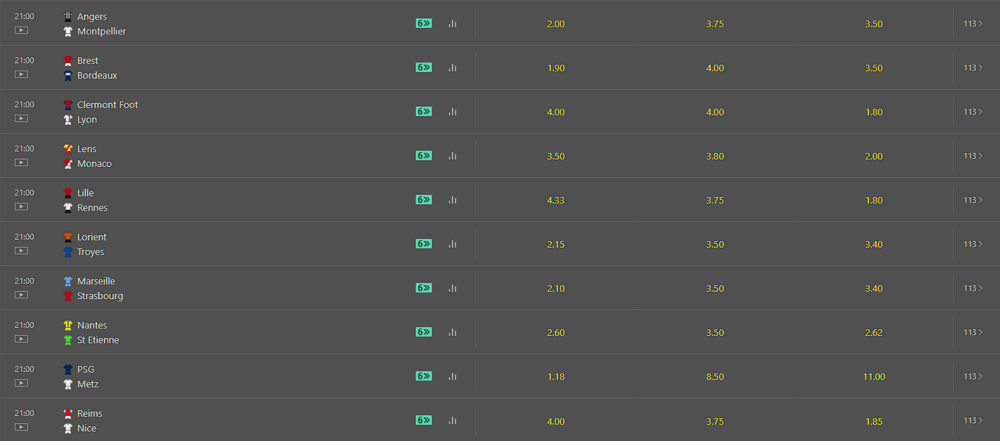1000x441 pixels.
Task: Click the live stream icon for Nantes match
Action: tap(21, 338)
